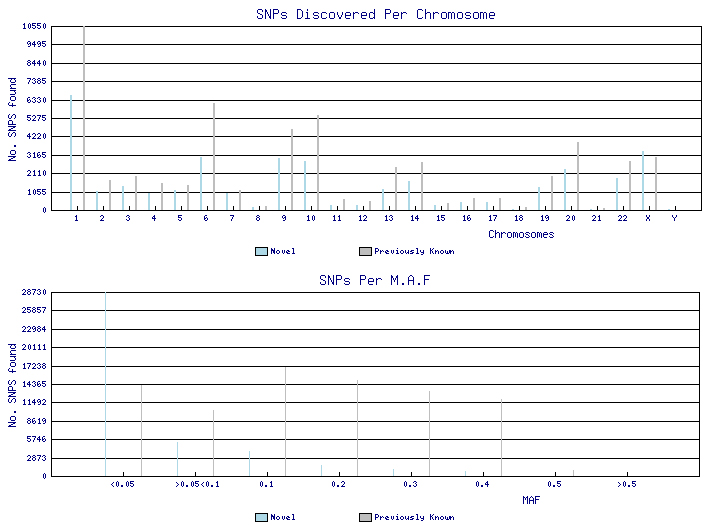Click the 'Chromosomes' x-axis label
The image size is (719, 527).
521,234
